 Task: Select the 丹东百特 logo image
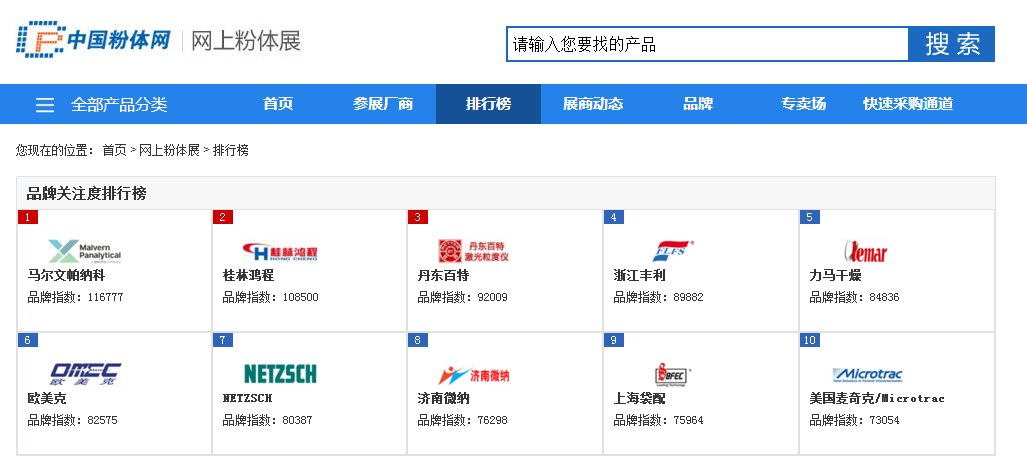474,250
